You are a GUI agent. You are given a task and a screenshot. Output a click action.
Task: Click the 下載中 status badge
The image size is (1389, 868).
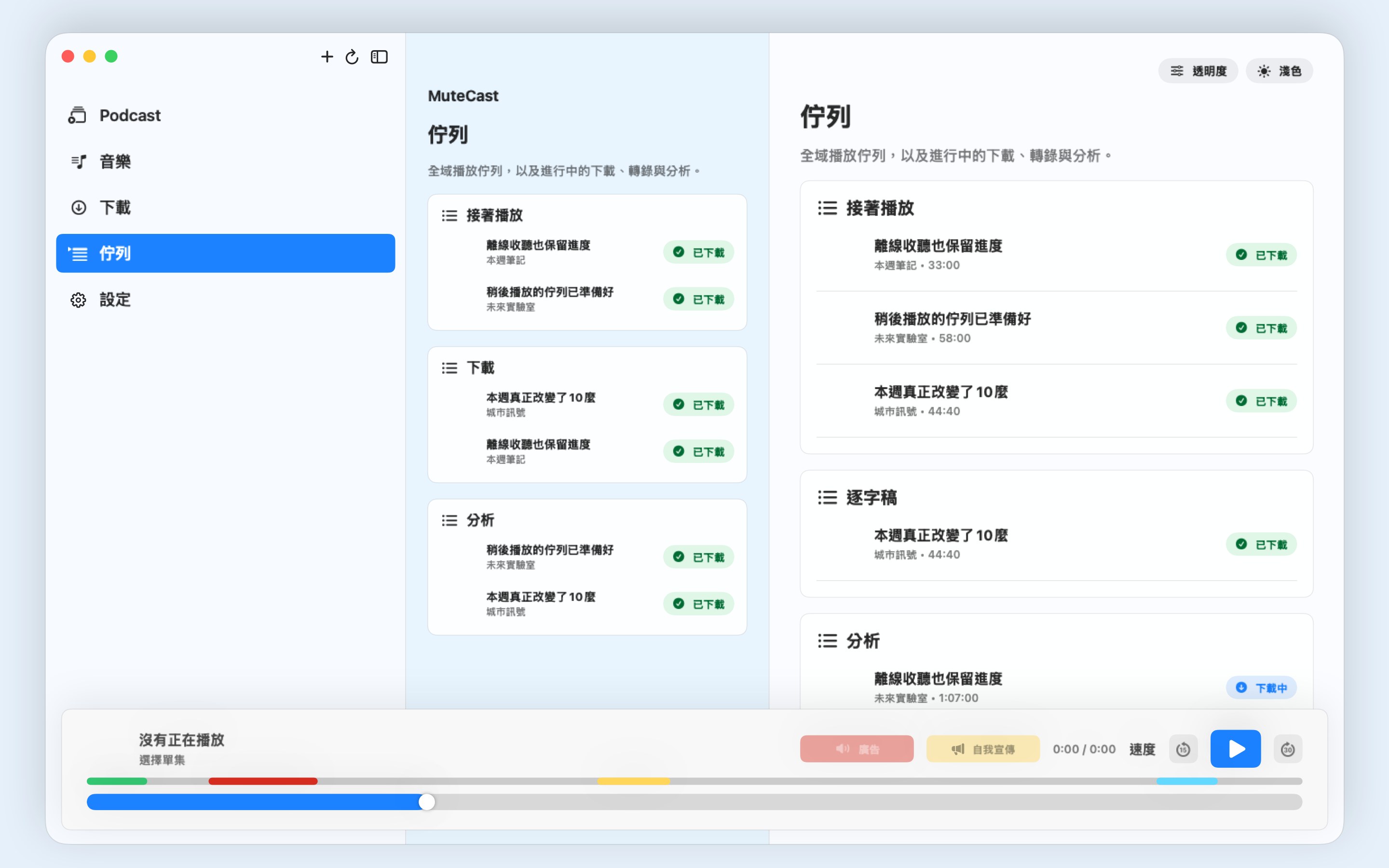[1261, 687]
